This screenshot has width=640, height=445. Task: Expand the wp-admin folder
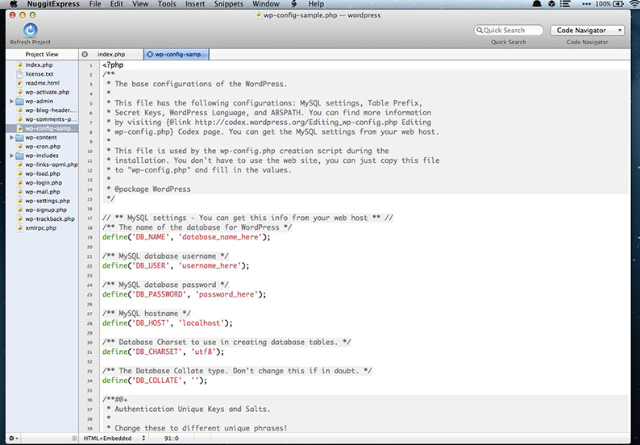[12, 101]
